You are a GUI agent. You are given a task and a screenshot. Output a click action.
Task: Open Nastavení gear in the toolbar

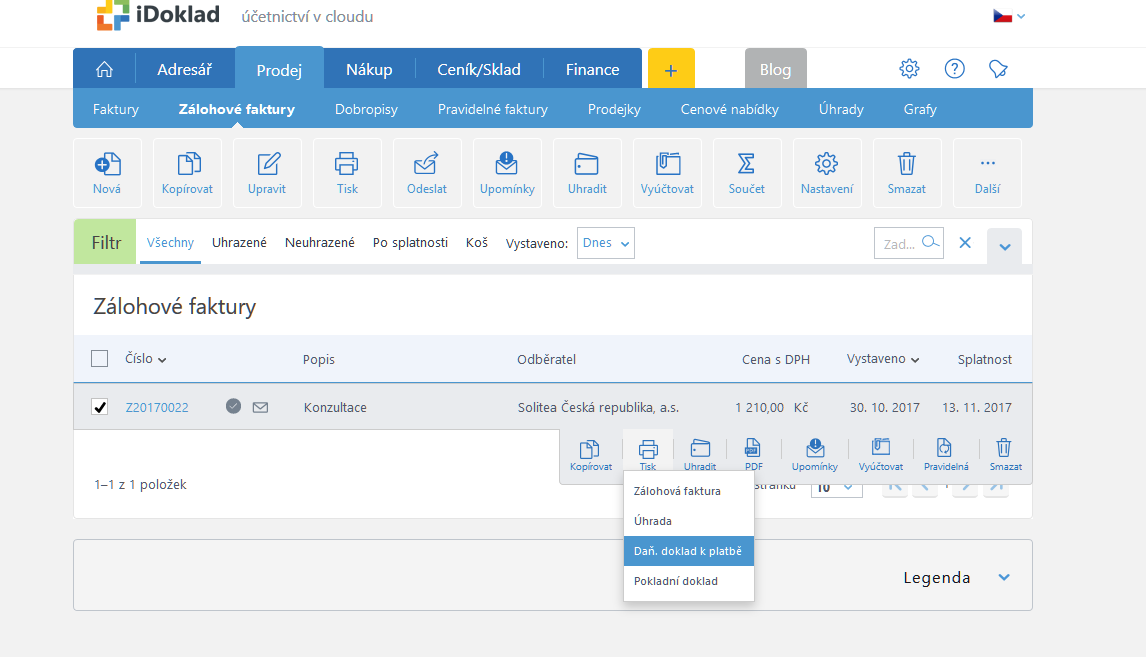click(827, 173)
